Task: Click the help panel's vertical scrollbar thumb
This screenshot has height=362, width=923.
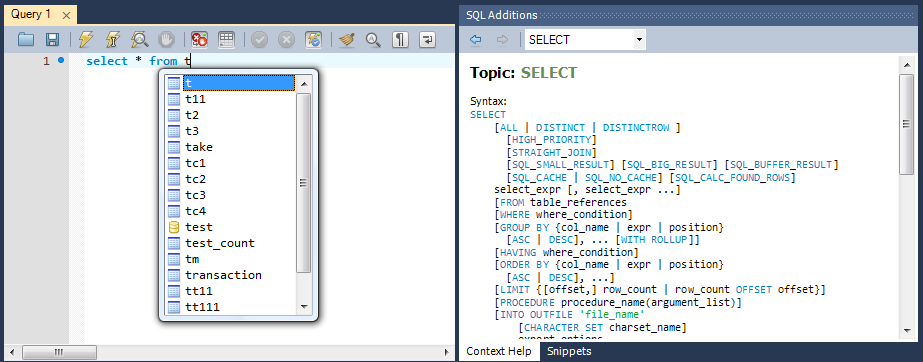Action: pos(906,124)
